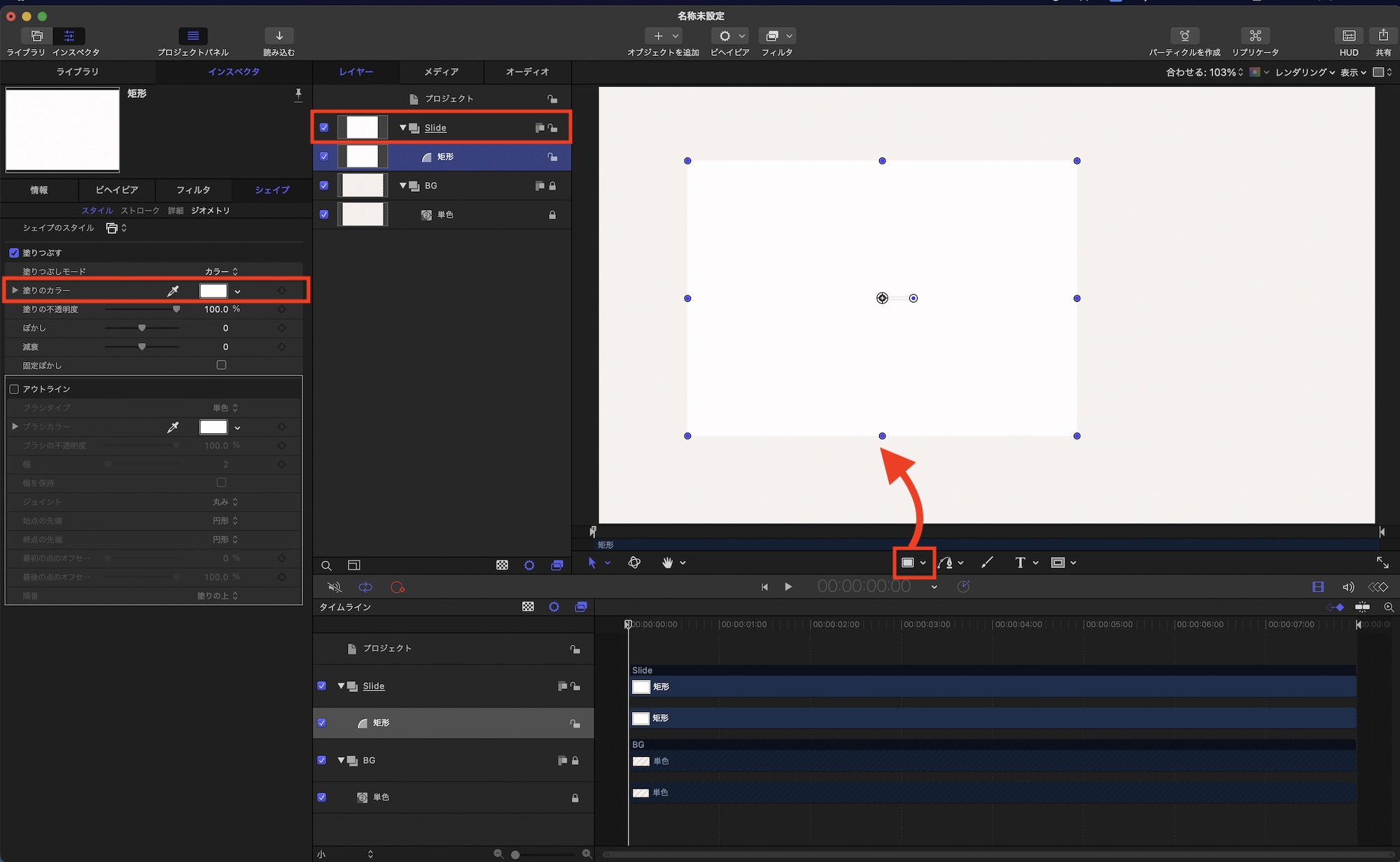The image size is (1400, 862).
Task: Collapse the Slide group in layers list
Action: click(402, 127)
